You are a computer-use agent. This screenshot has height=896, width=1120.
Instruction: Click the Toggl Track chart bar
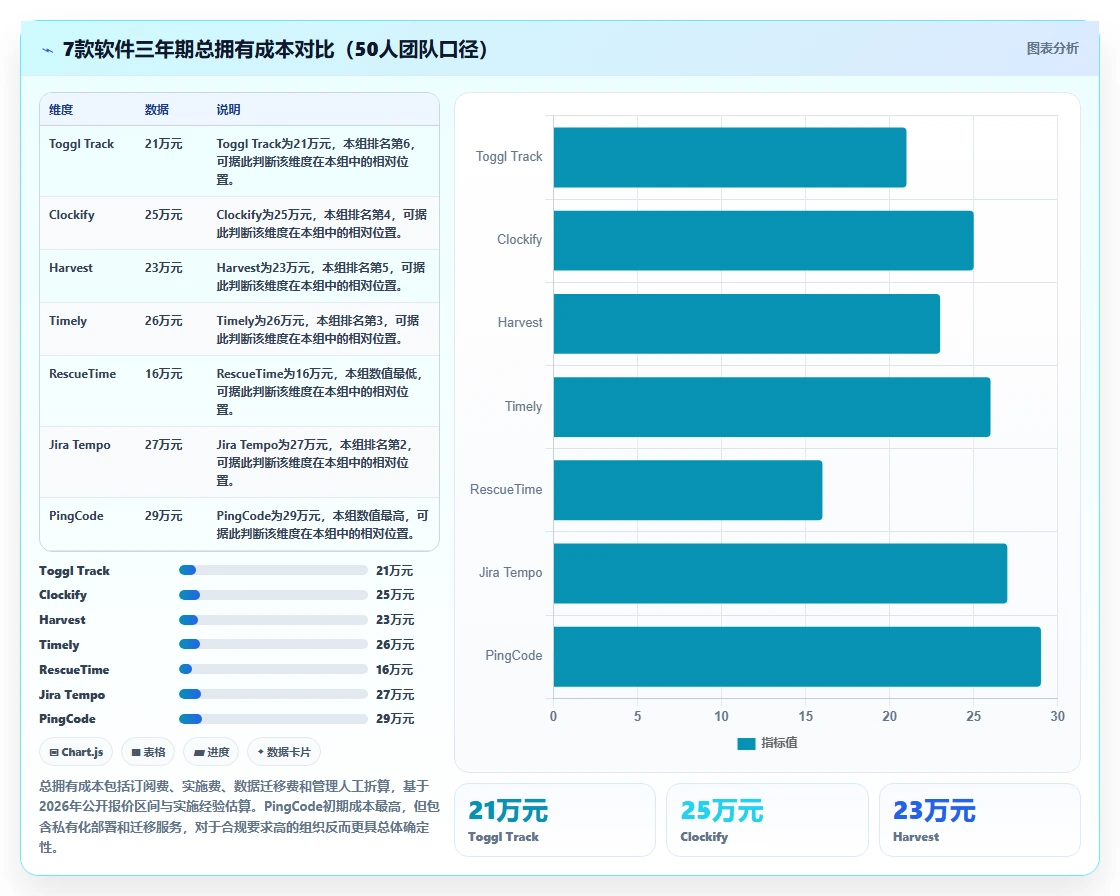pos(730,157)
